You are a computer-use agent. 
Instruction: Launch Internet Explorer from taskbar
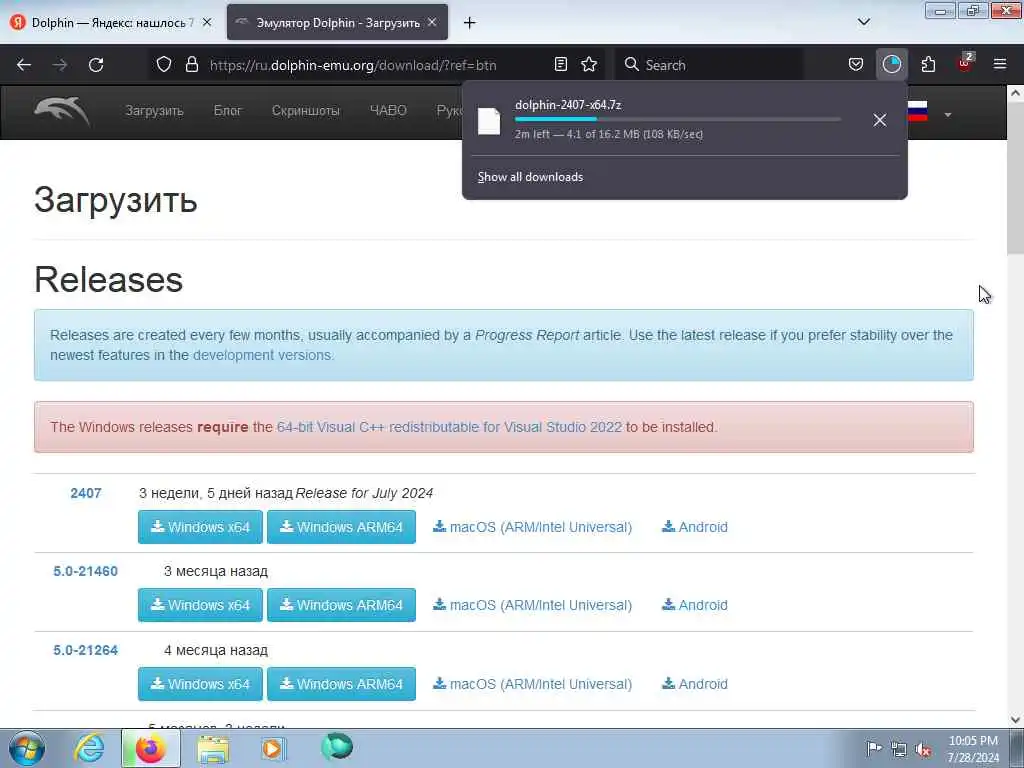(x=89, y=748)
